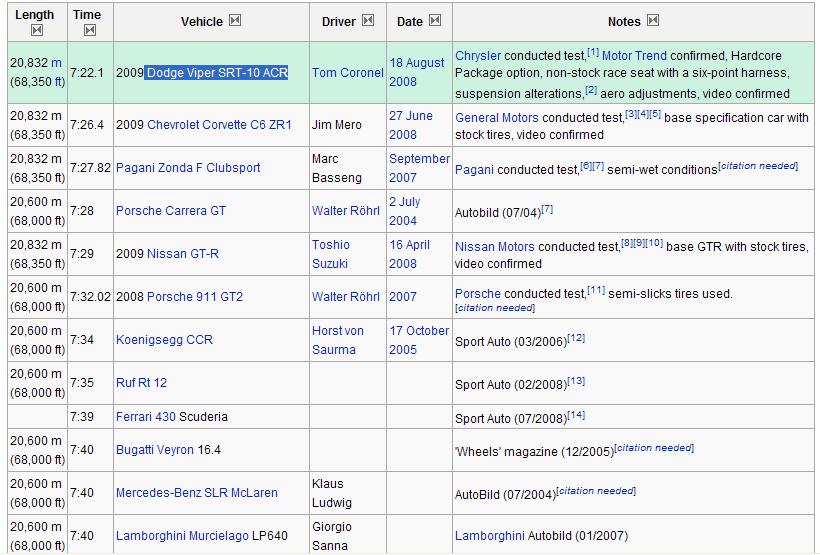Click sort icon next to Vehicle header

(x=235, y=20)
